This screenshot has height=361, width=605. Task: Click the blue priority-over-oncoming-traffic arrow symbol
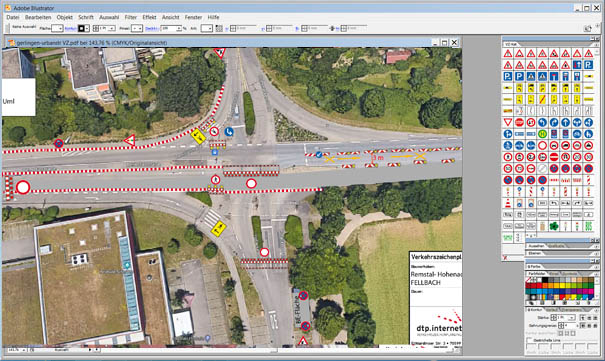[577, 65]
